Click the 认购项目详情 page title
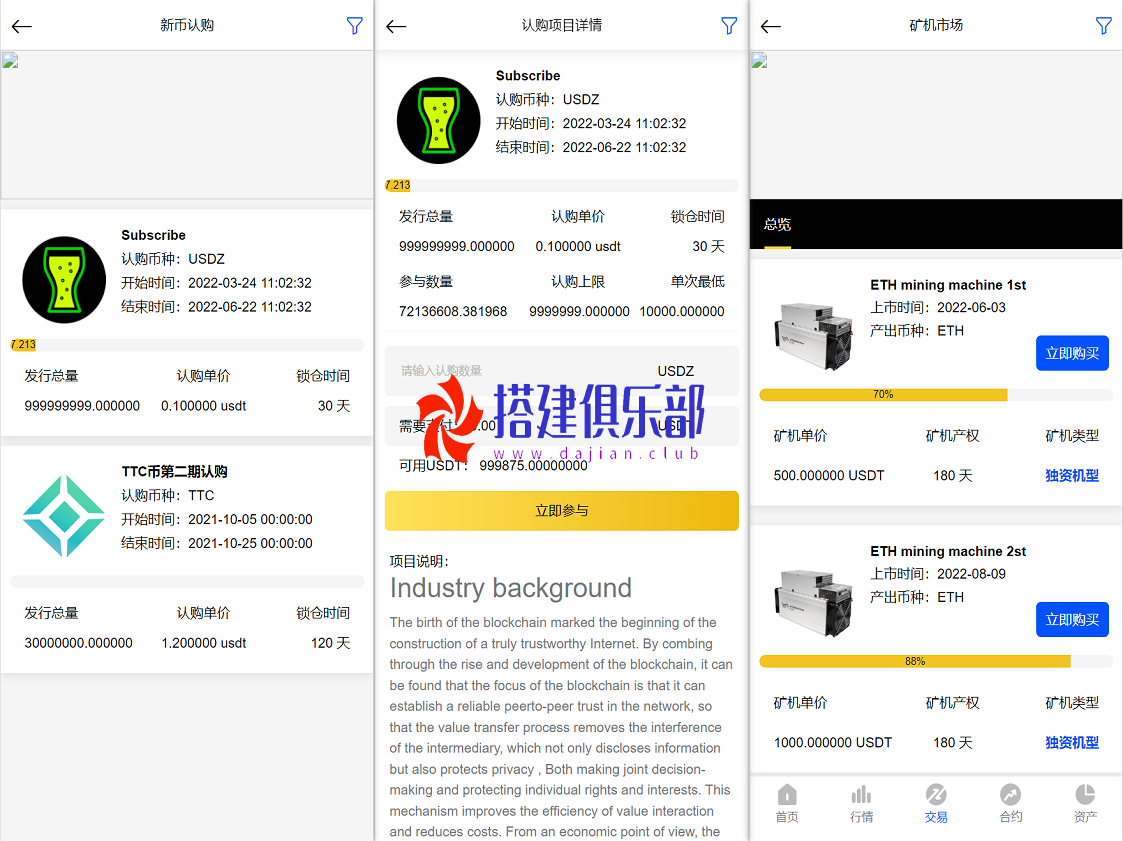Screen dimensions: 1123x841 tap(562, 26)
